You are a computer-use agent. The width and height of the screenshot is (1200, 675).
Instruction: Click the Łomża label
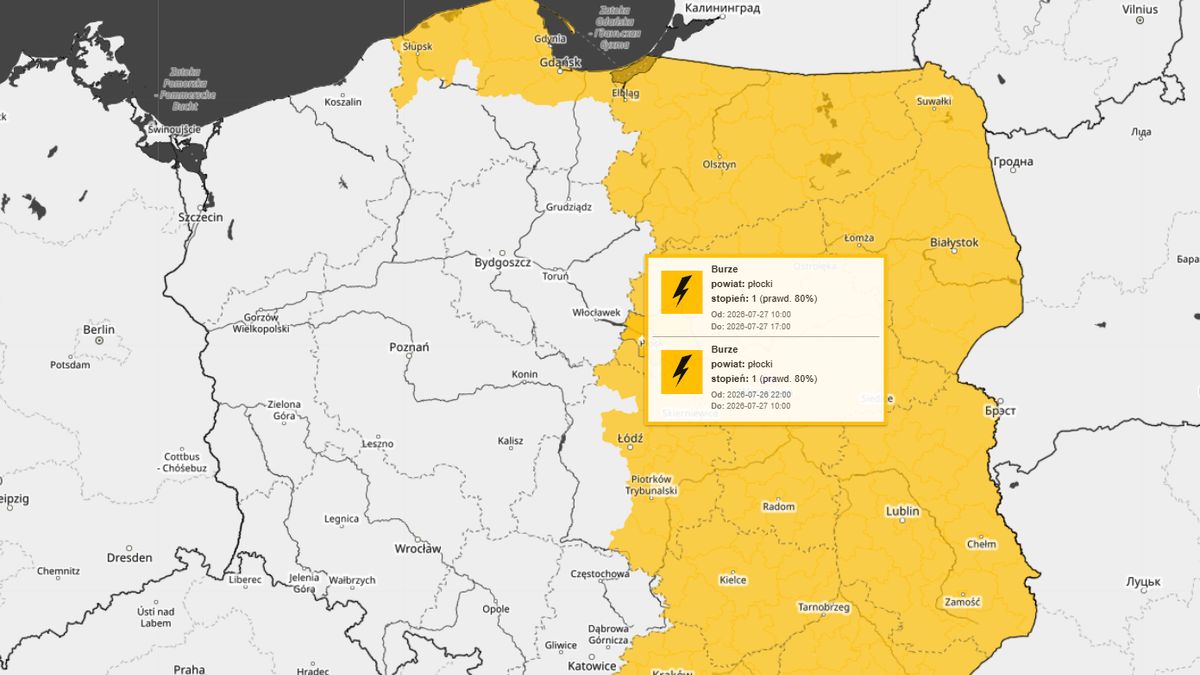pyautogui.click(x=859, y=238)
